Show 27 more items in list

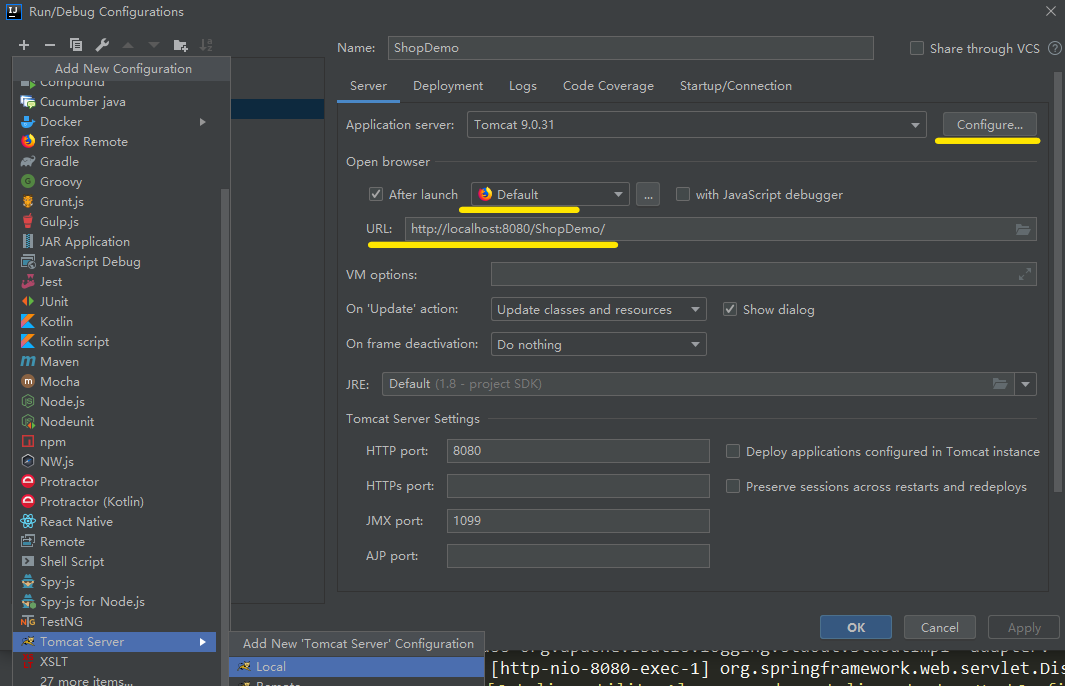(86, 680)
